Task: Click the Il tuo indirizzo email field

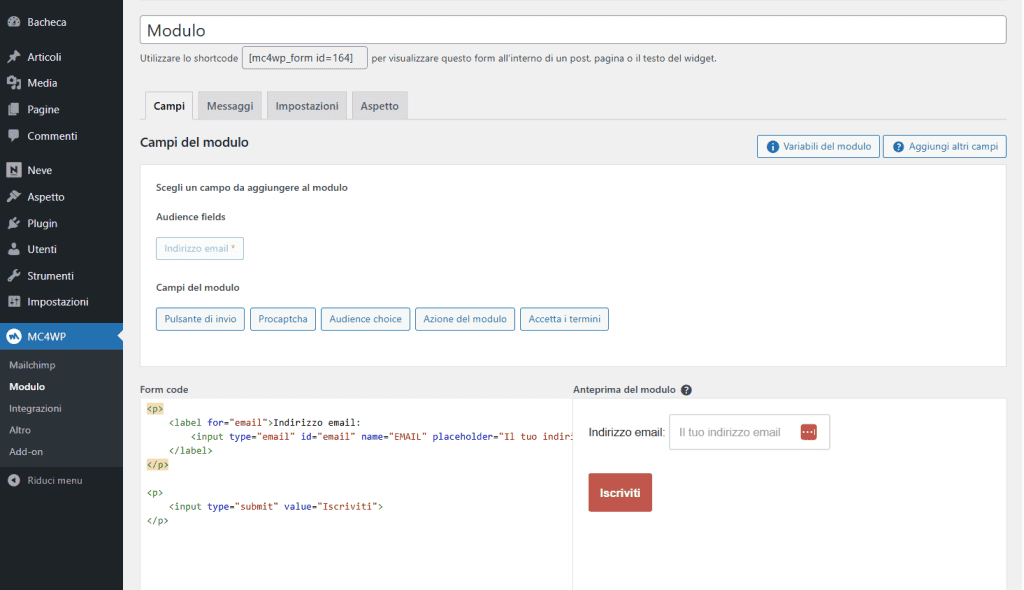Action: pos(749,432)
